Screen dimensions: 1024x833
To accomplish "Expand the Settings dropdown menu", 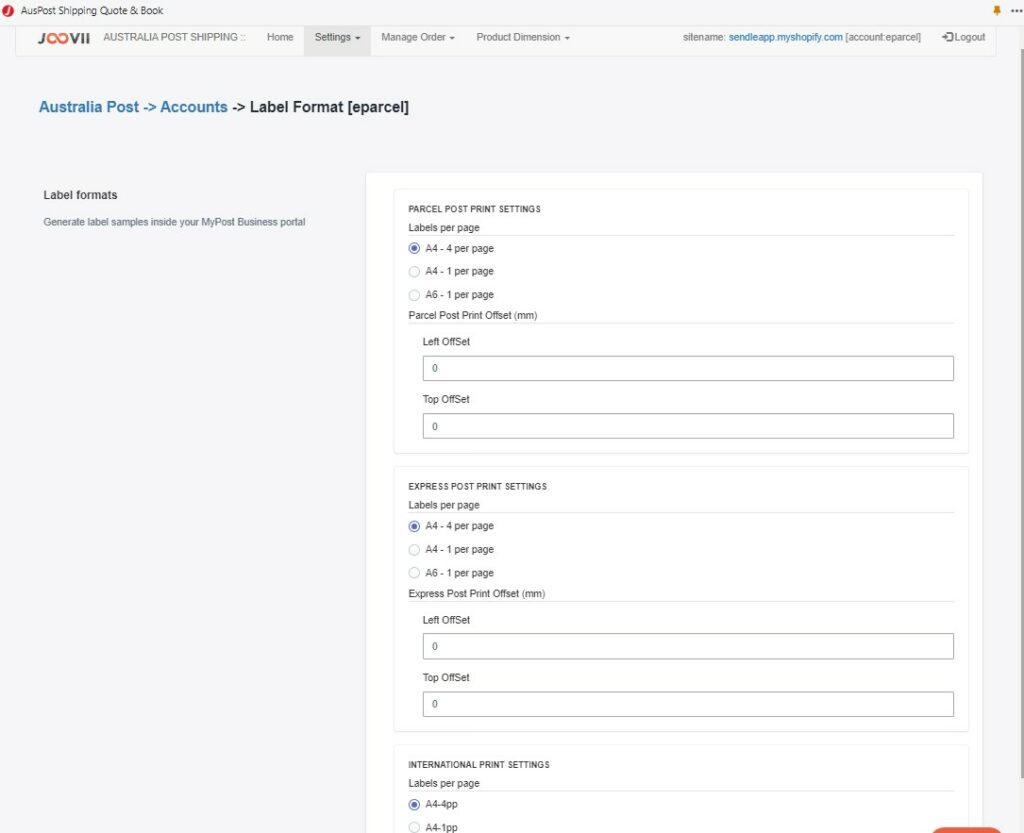I will click(337, 37).
